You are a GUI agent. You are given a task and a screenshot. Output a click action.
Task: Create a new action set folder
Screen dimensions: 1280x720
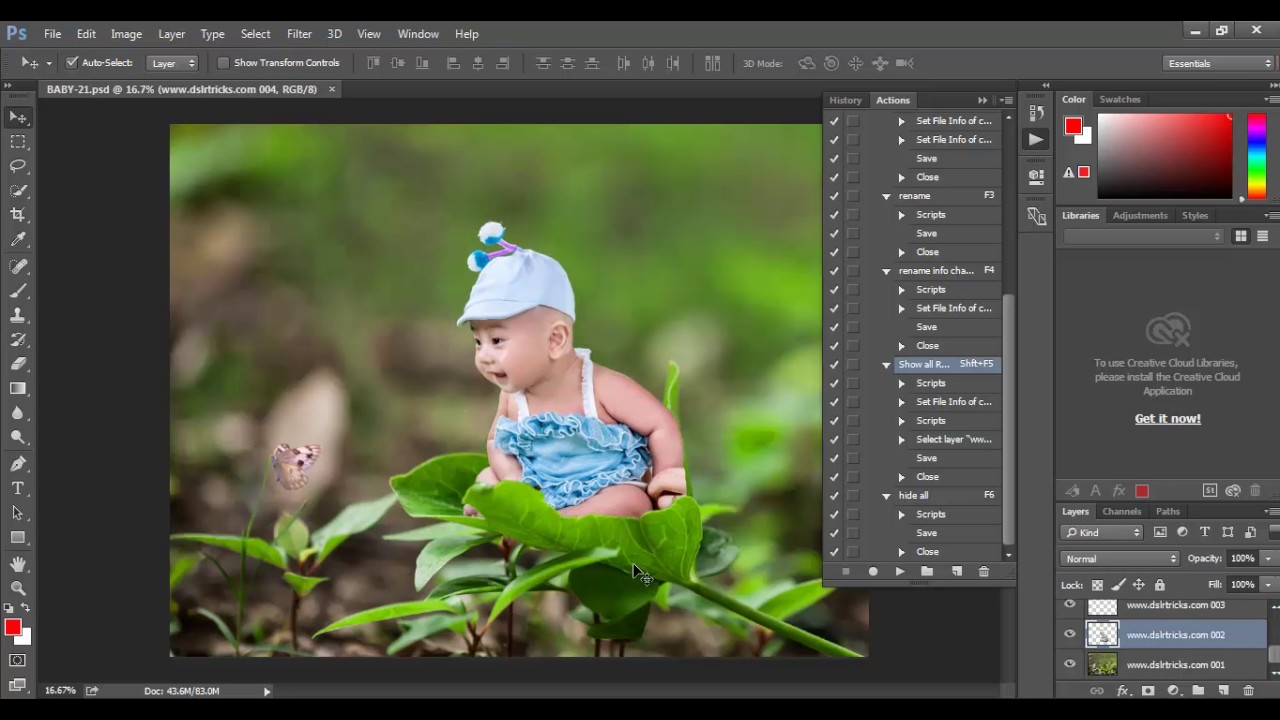pos(927,571)
